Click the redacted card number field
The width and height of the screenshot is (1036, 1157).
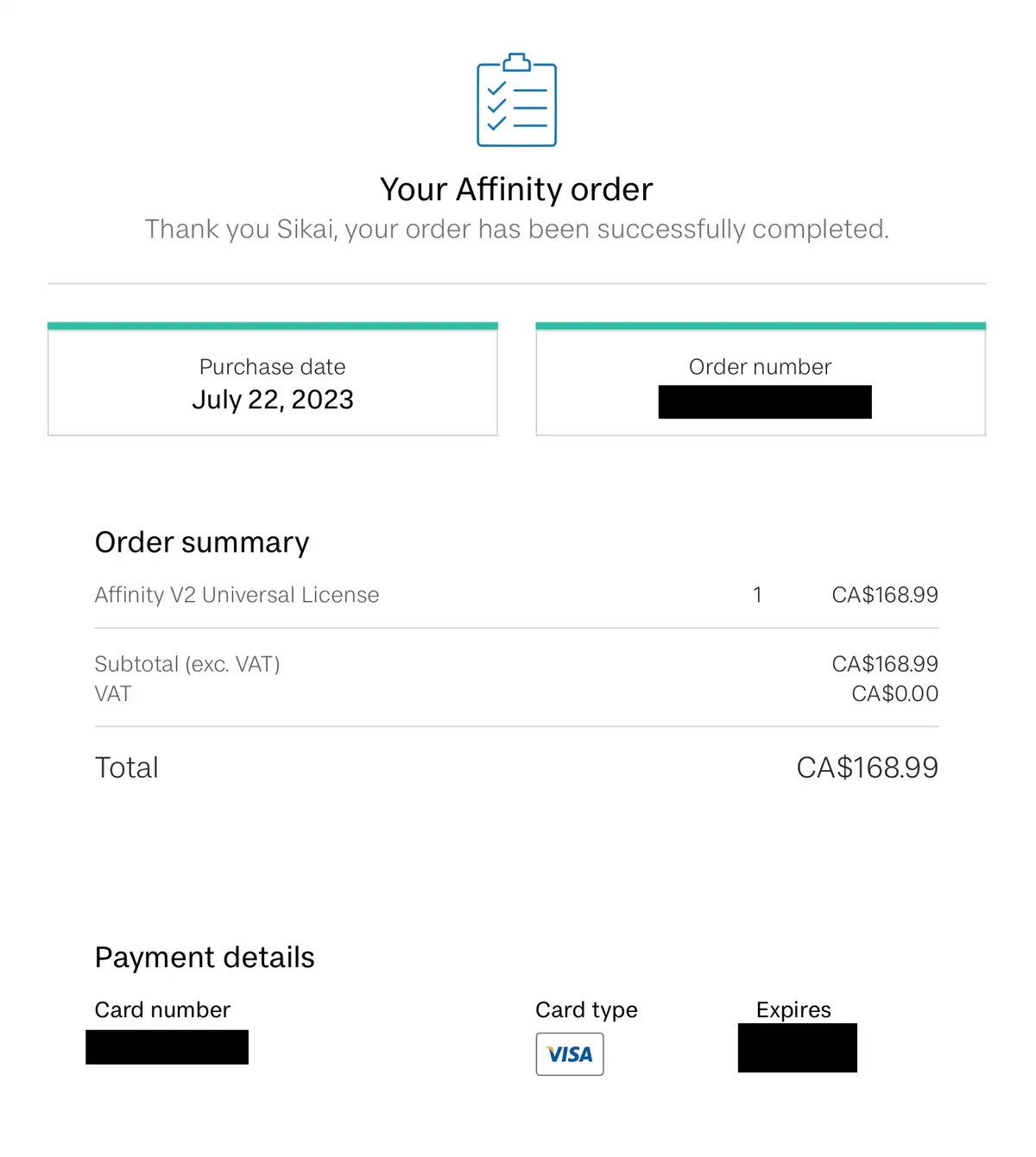(x=167, y=1047)
